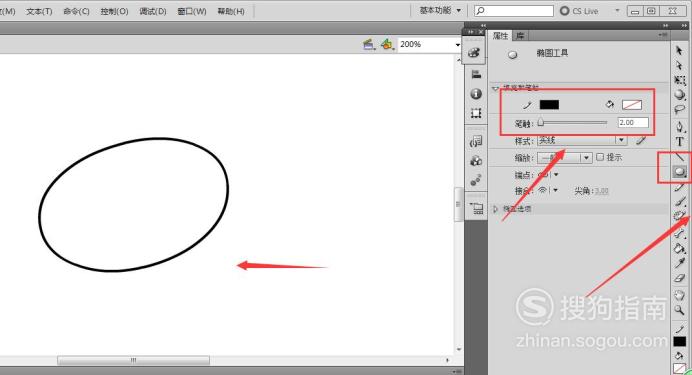This screenshot has width=692, height=375.
Task: Click the no-fill color swatch
Action: pyautogui.click(x=632, y=105)
